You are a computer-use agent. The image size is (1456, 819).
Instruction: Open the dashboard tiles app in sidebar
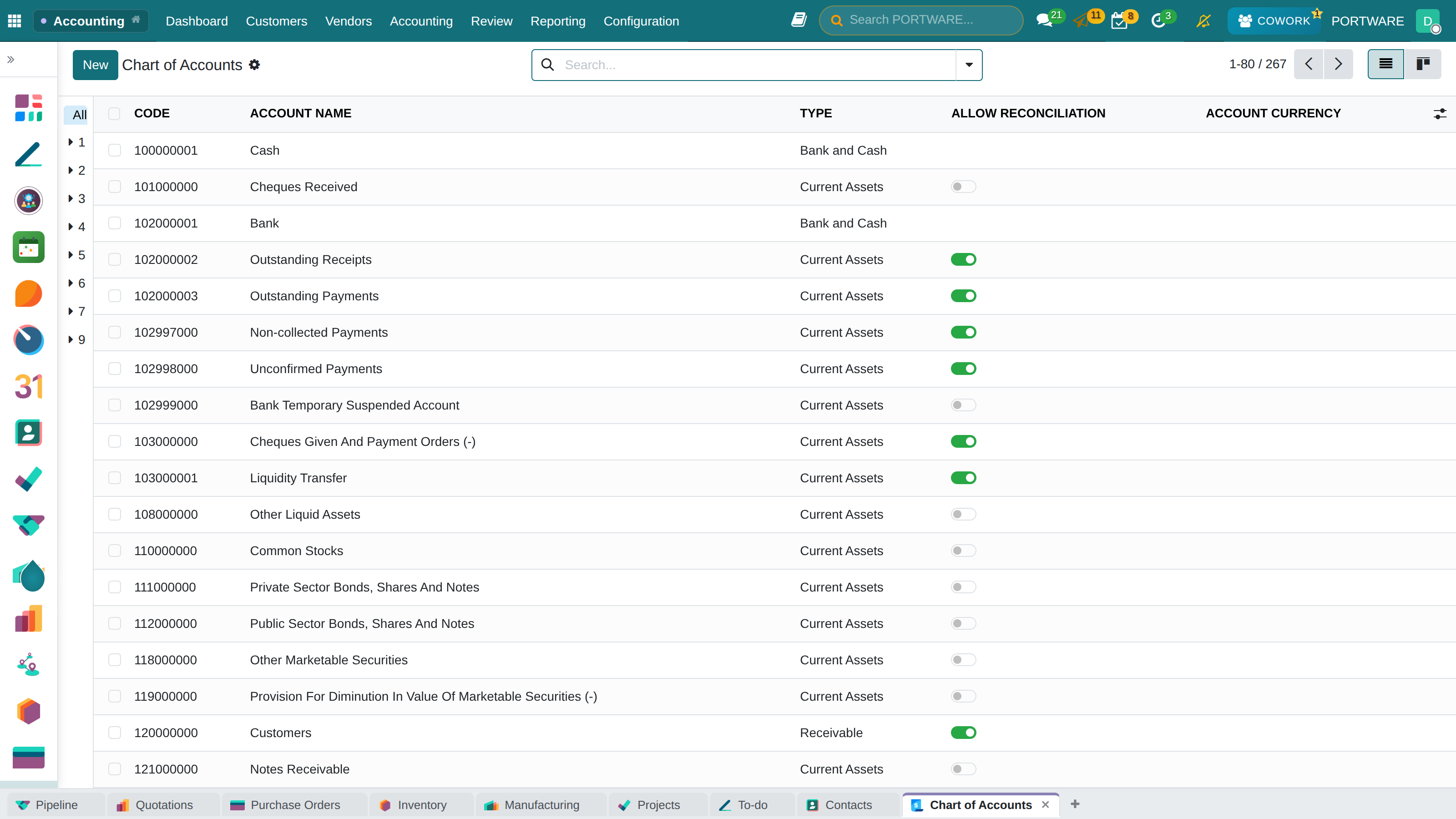[x=29, y=108]
